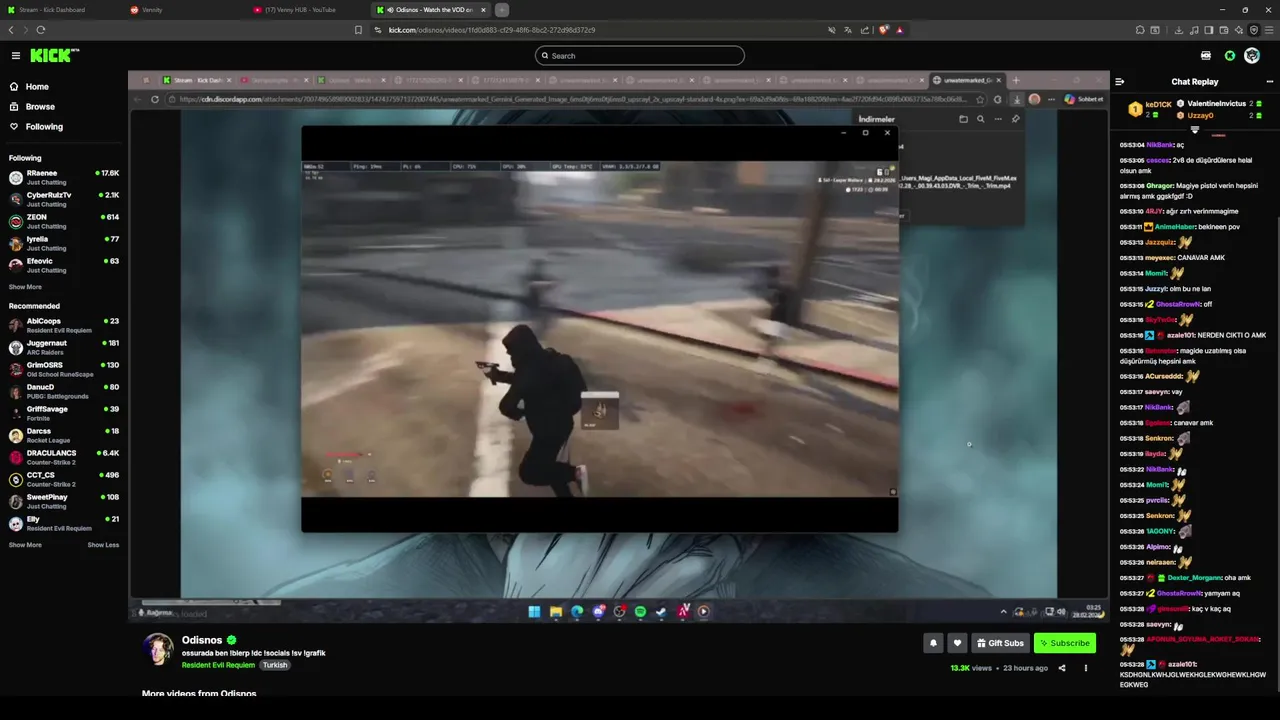Viewport: 1280px width, 720px height.
Task: Open SweetPinay recommended channel
Action: click(64, 502)
